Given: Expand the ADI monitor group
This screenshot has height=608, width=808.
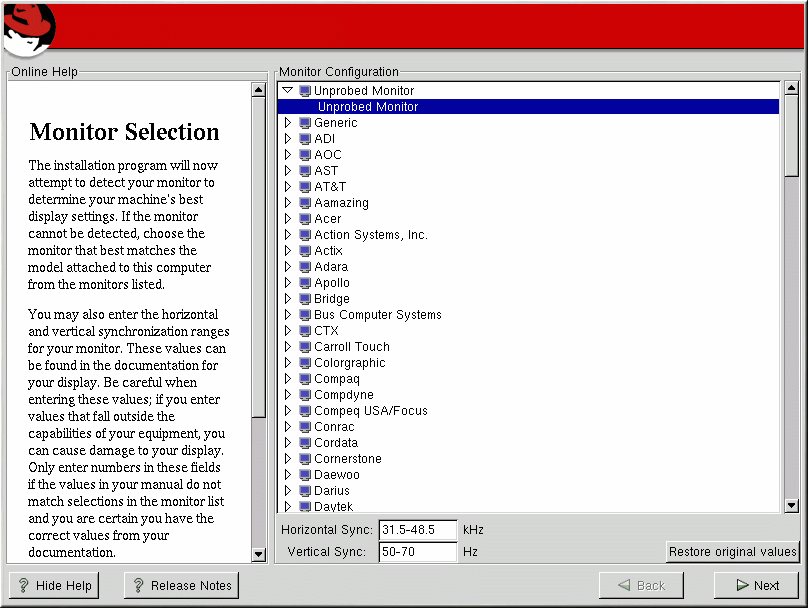Looking at the screenshot, I should (288, 139).
